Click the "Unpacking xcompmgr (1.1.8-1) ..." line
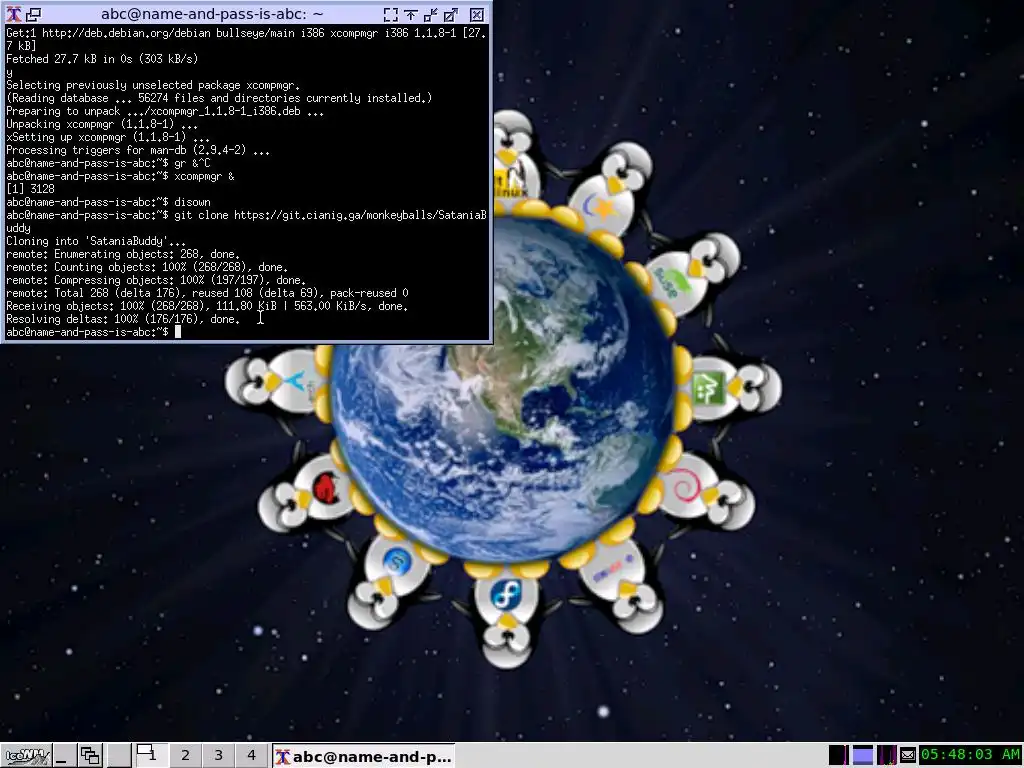Viewport: 1024px width, 768px height. (102, 124)
